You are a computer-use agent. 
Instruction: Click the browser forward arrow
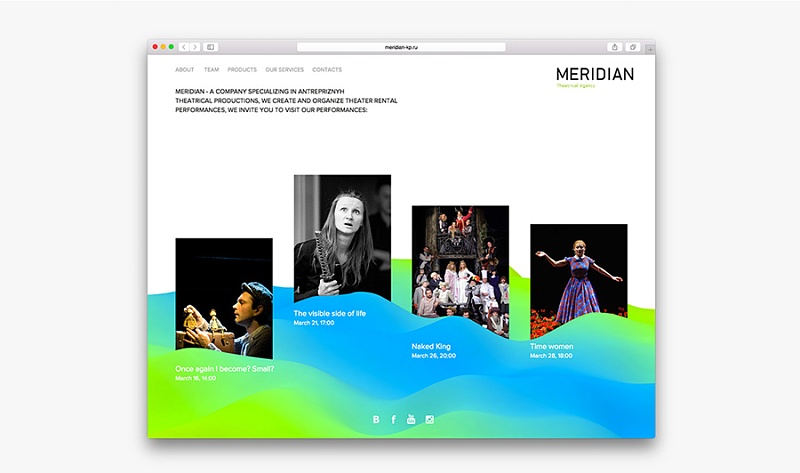pyautogui.click(x=194, y=47)
